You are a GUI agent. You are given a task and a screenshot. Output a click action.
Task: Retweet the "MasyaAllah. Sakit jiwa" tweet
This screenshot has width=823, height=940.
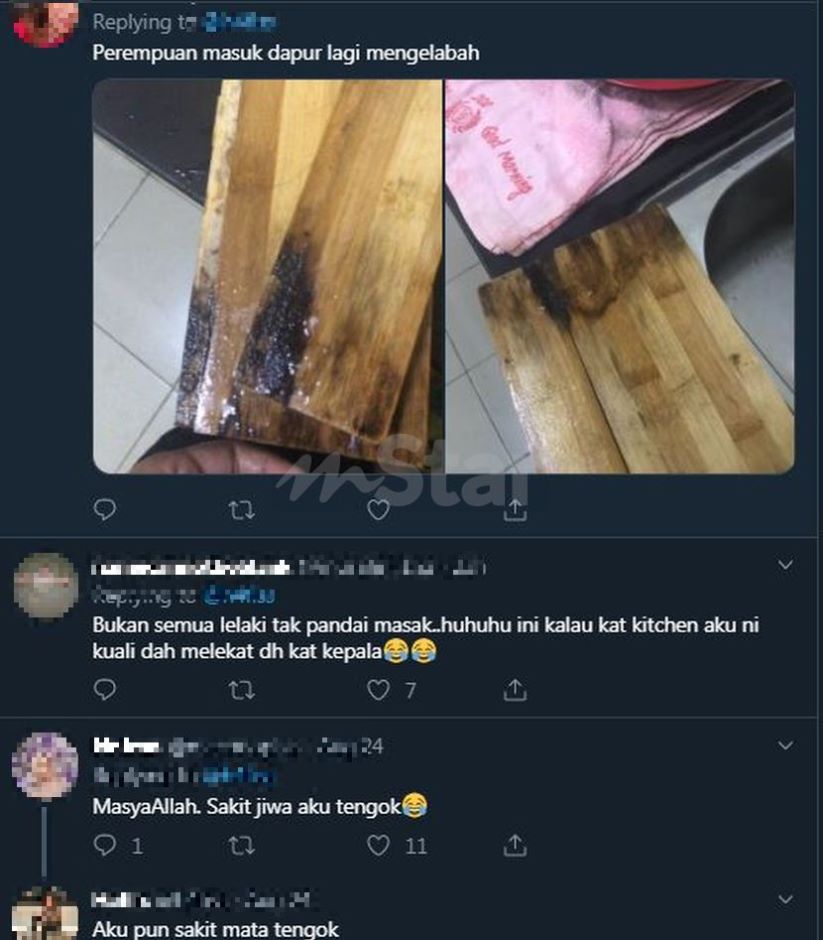click(241, 846)
